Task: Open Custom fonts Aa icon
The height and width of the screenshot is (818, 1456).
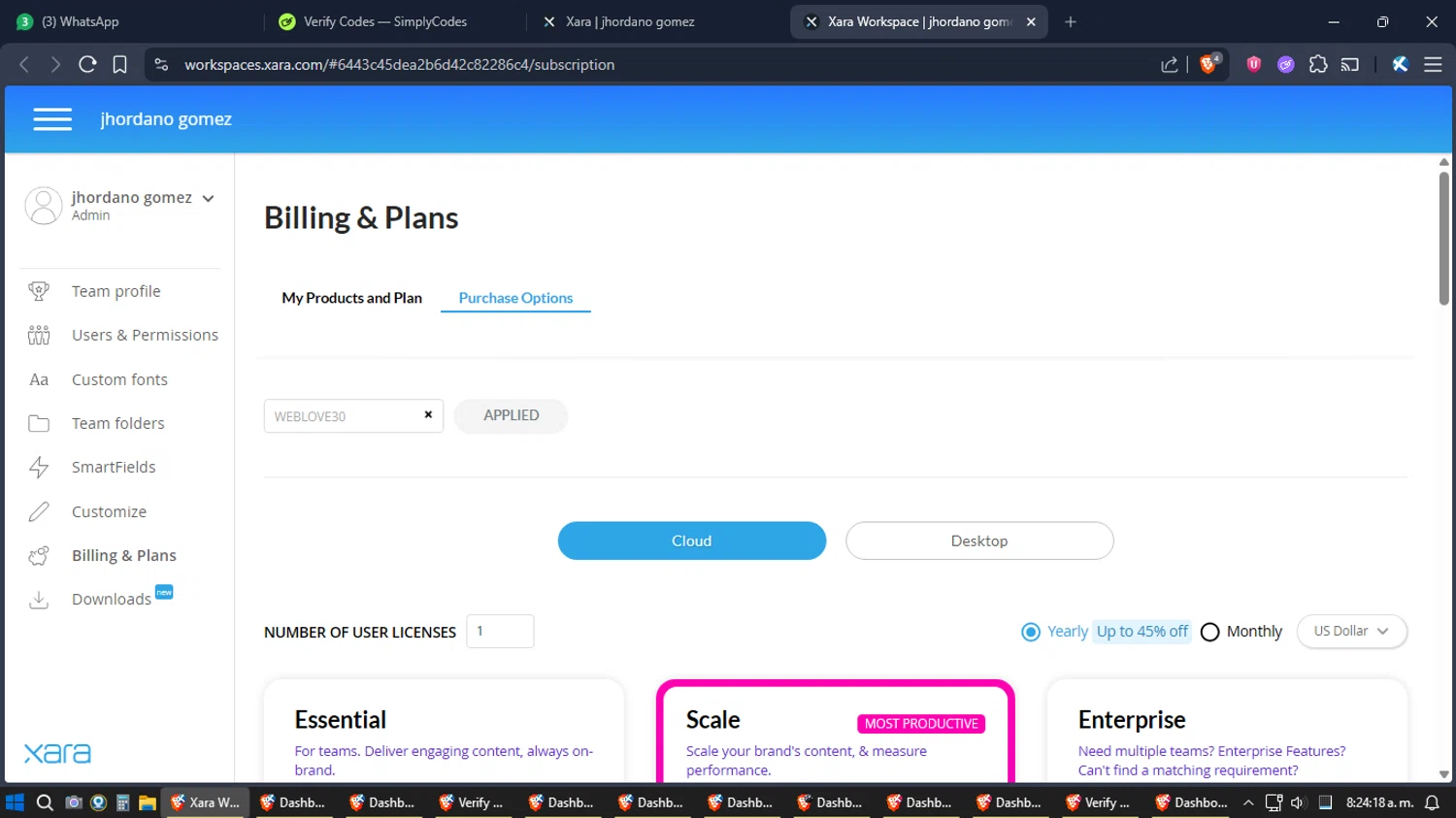Action: coord(39,379)
